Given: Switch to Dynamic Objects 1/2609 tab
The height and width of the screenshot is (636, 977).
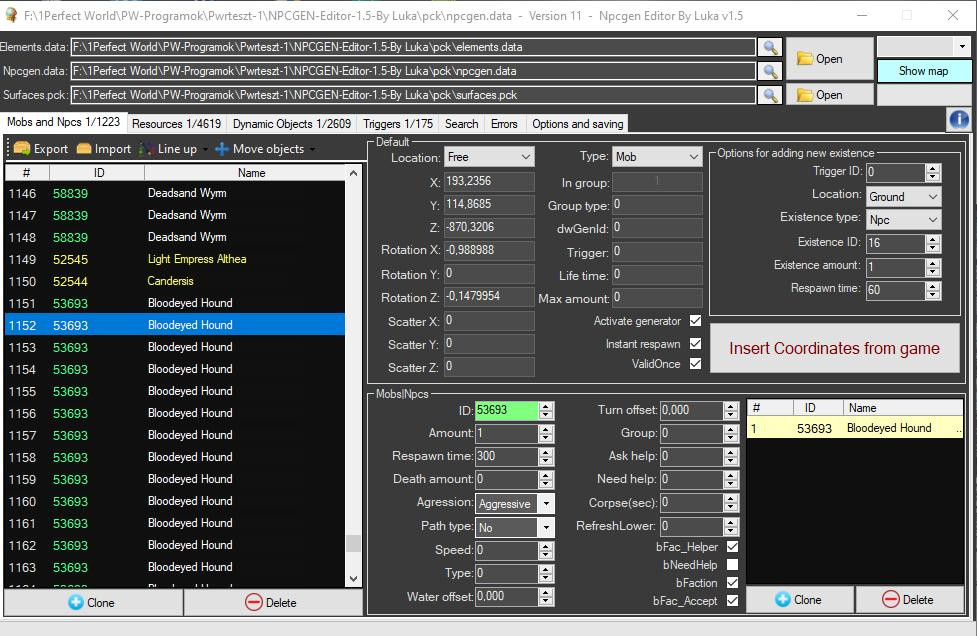Looking at the screenshot, I should tap(292, 124).
